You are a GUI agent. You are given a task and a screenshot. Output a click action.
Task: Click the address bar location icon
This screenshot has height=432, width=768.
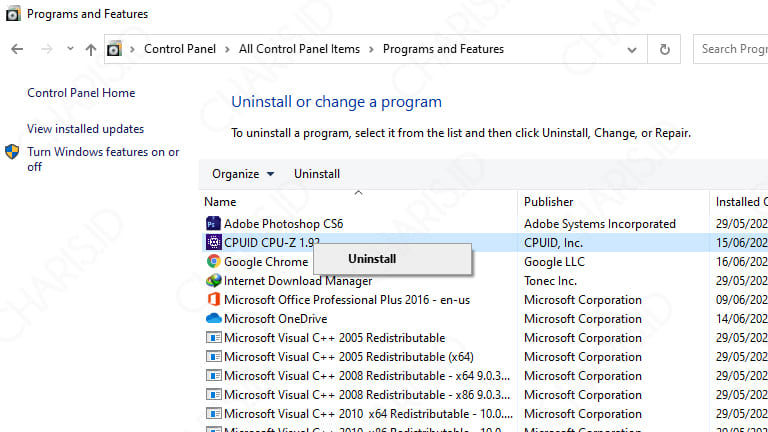point(114,49)
